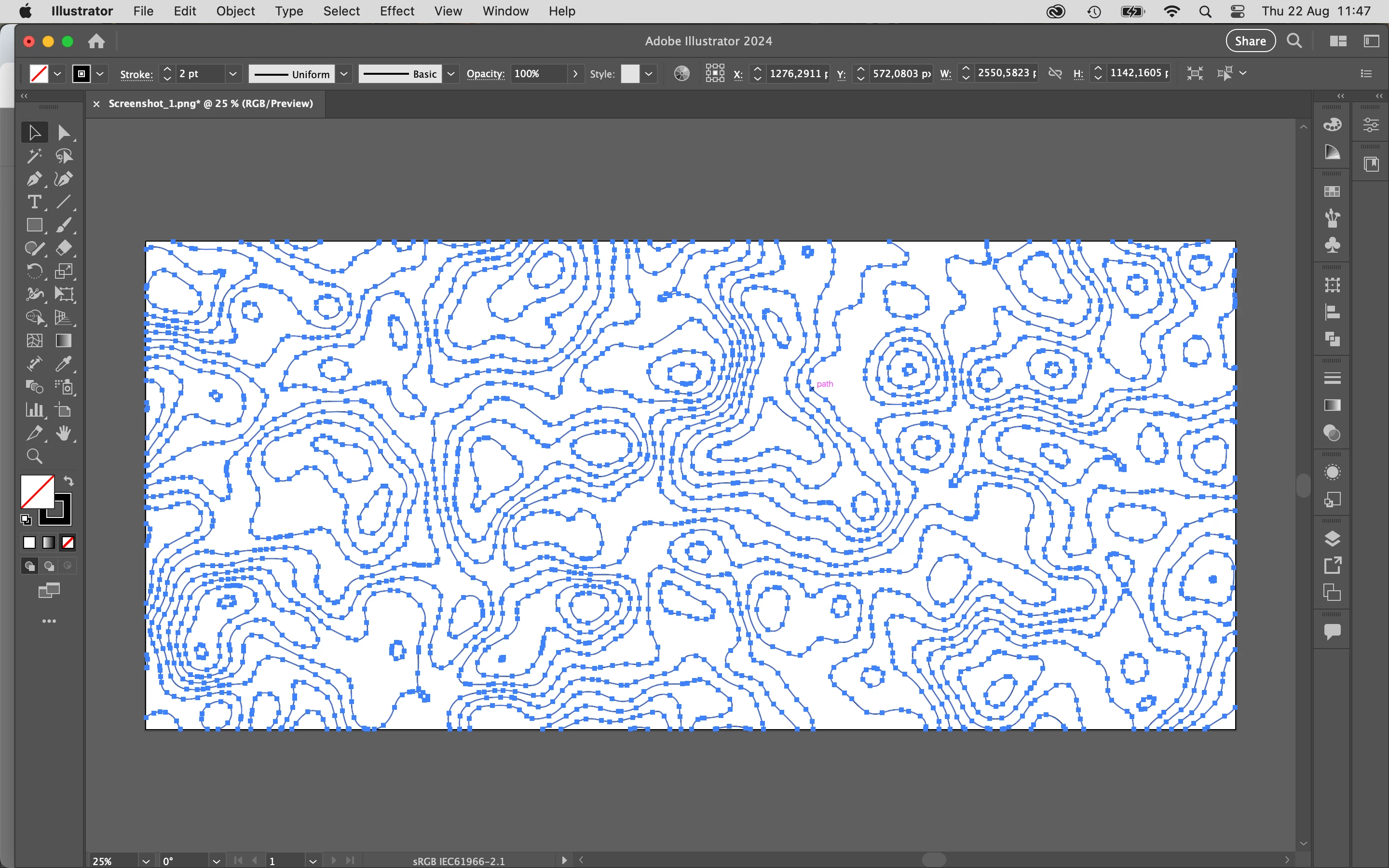Select the Pen tool
The image size is (1389, 868).
pos(34,179)
